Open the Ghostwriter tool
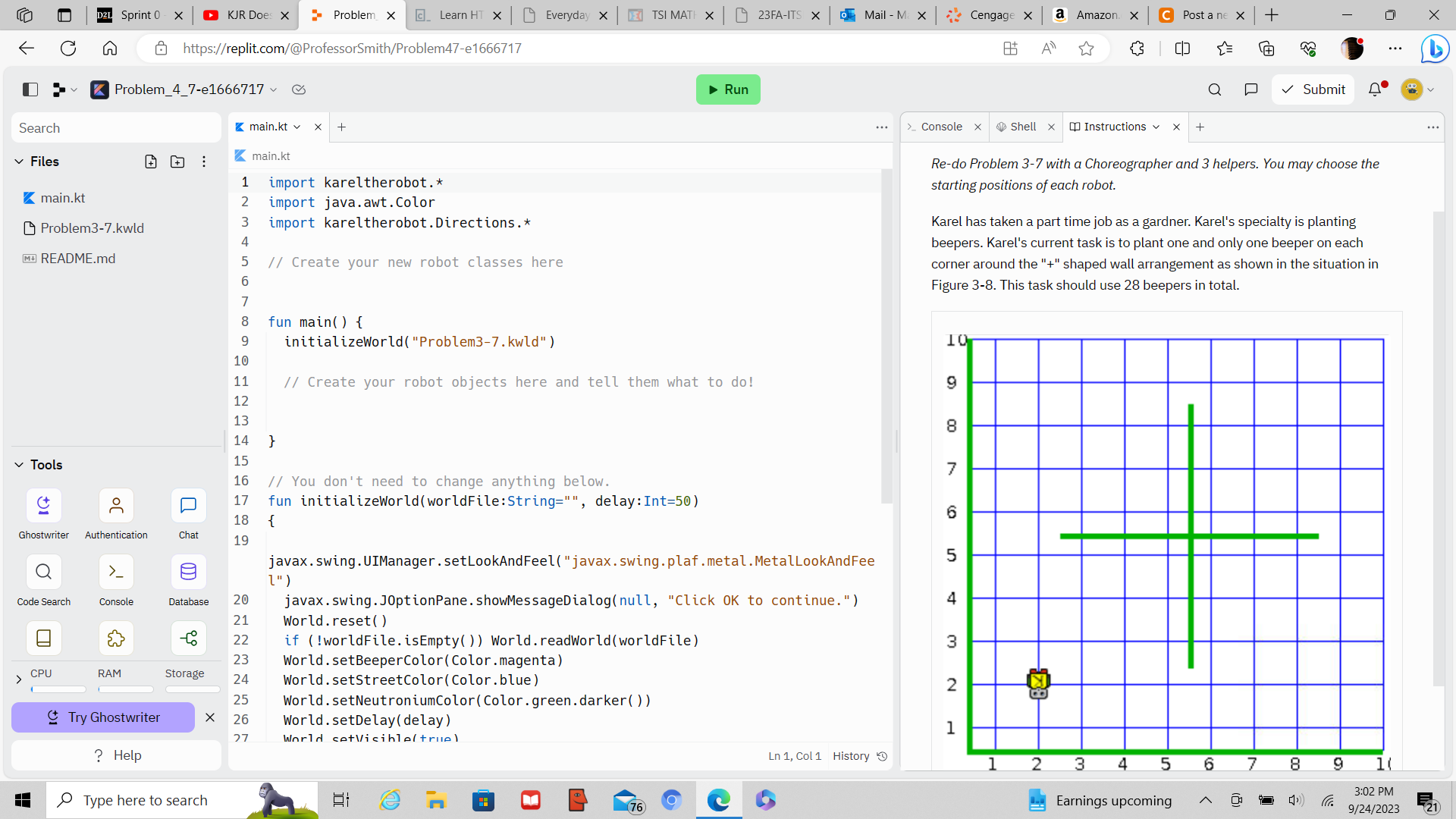 (43, 507)
